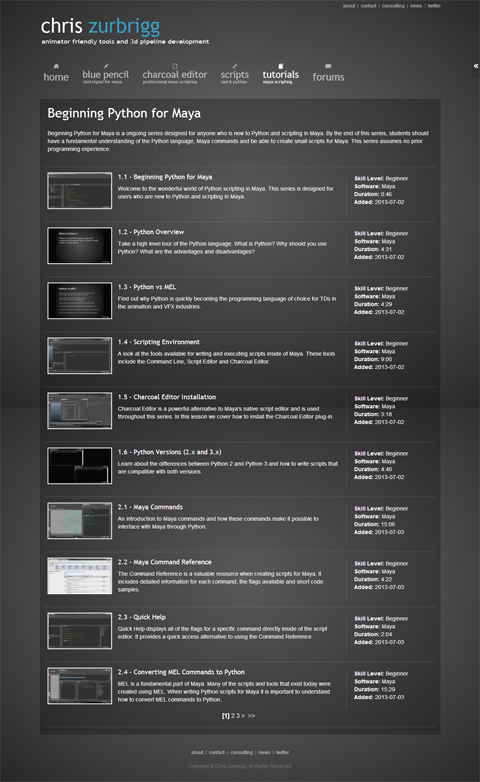Open thumbnail for 1.4 Scripting Environment
The height and width of the screenshot is (782, 480).
(79, 356)
